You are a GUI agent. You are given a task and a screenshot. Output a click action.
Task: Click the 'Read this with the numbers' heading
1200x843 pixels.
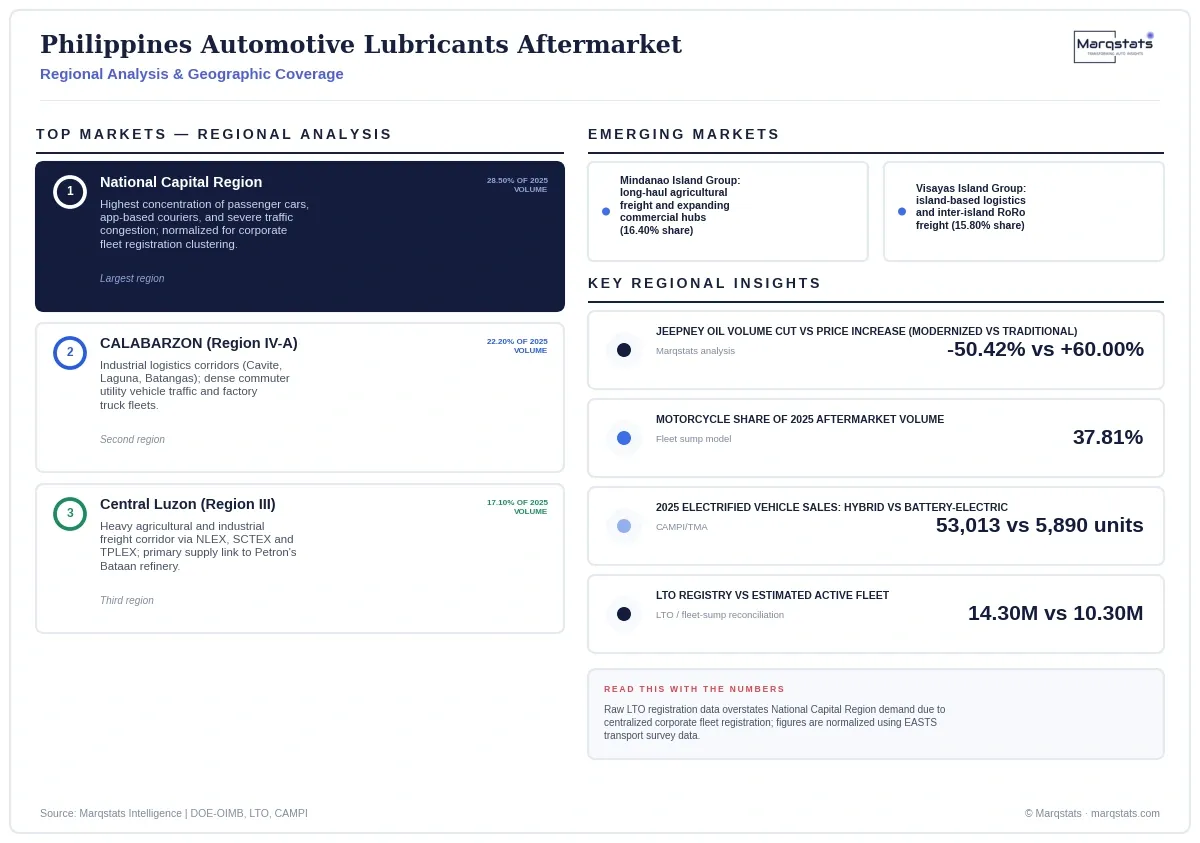[x=694, y=689]
